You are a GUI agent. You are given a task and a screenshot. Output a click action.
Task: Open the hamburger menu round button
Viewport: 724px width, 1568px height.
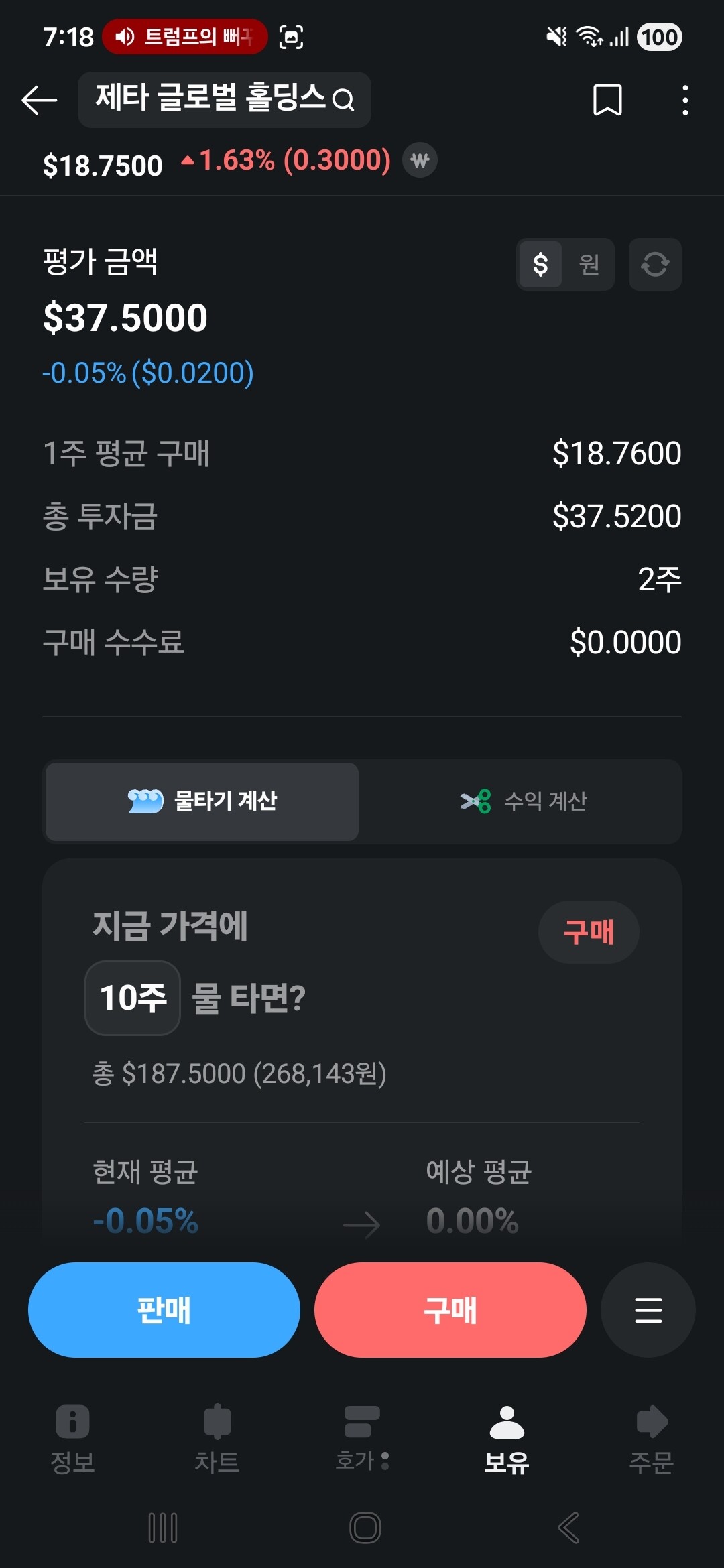tap(648, 1310)
